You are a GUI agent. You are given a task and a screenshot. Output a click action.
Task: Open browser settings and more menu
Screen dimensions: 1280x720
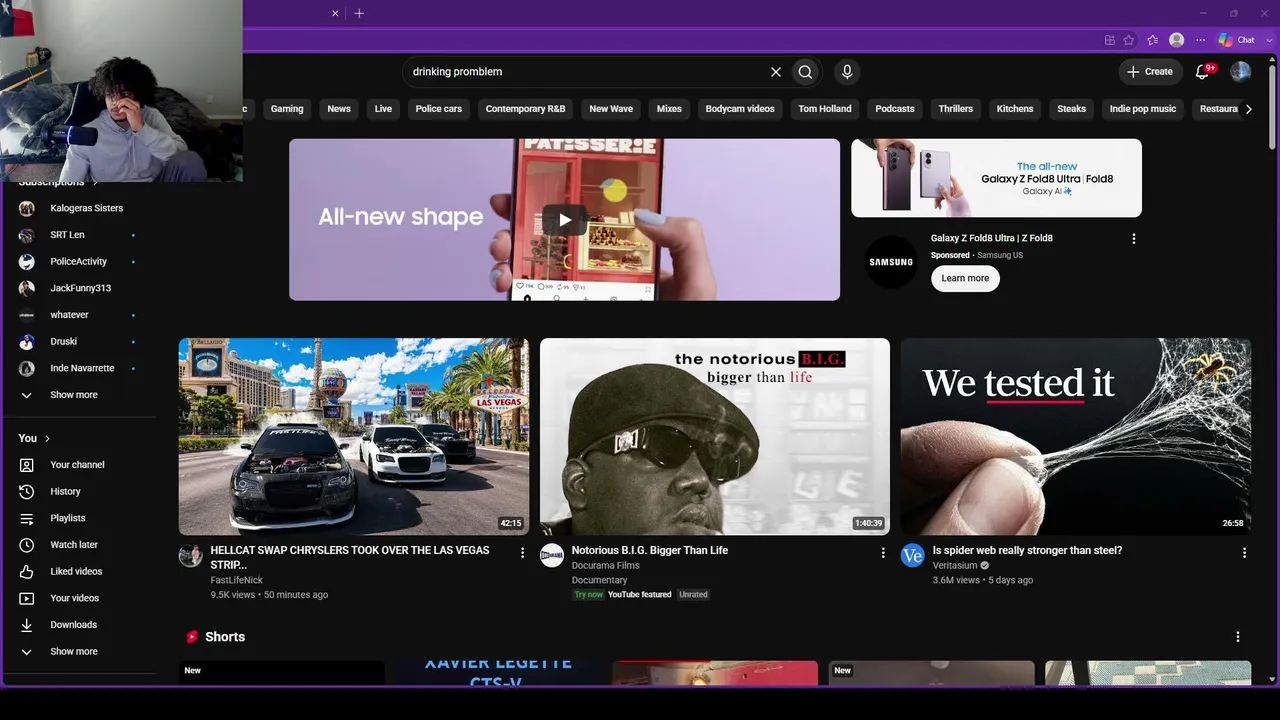tap(1200, 40)
